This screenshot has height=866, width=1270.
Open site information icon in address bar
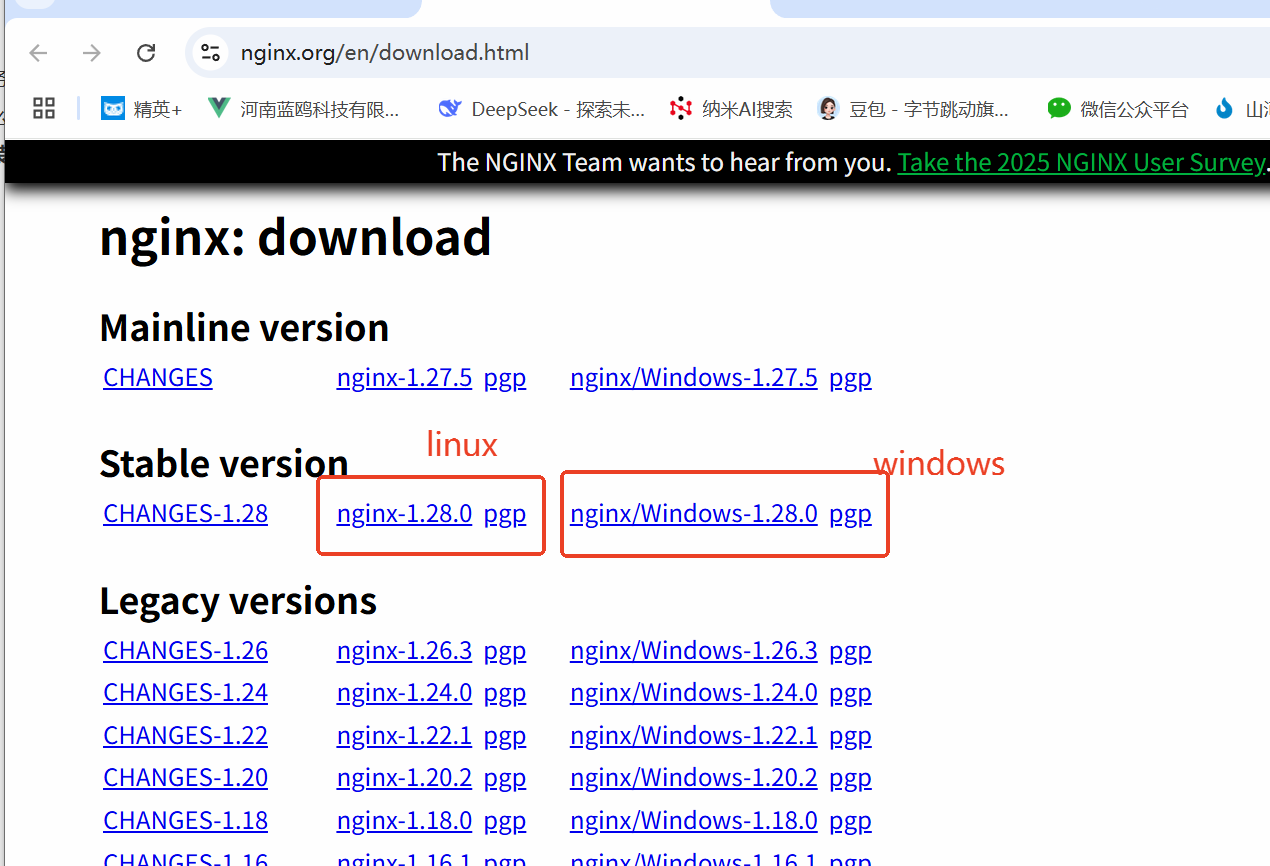tap(210, 53)
